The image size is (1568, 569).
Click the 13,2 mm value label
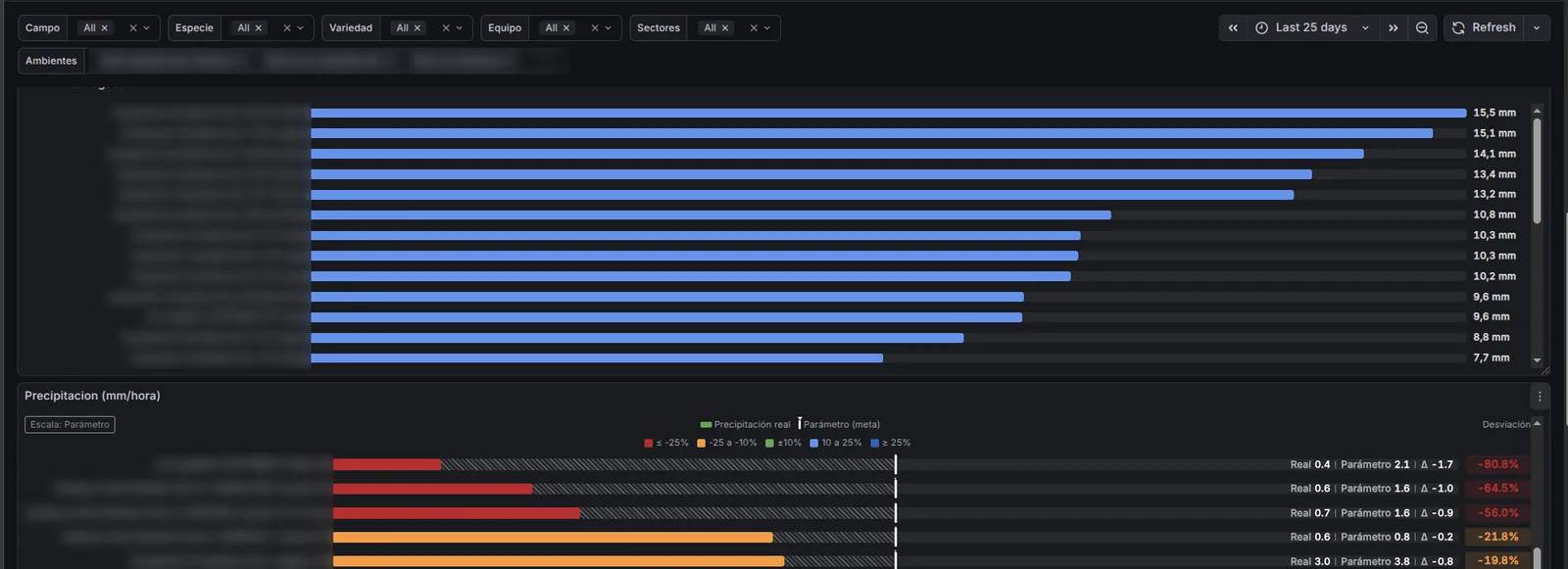click(1494, 194)
